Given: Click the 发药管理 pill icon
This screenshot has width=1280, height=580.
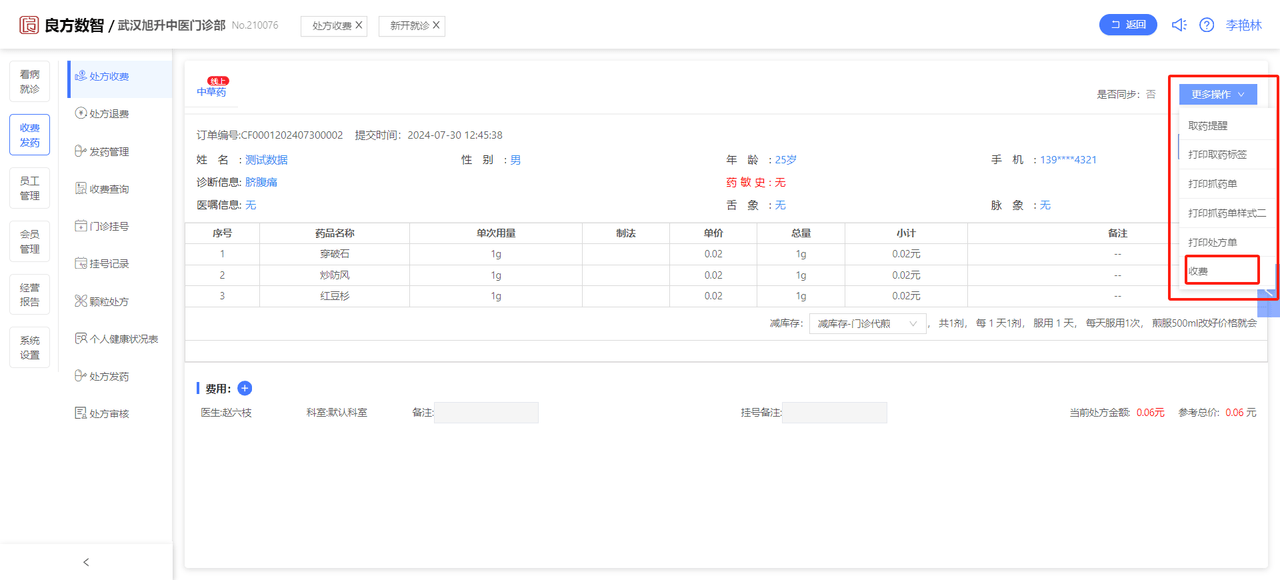Looking at the screenshot, I should click(x=81, y=152).
